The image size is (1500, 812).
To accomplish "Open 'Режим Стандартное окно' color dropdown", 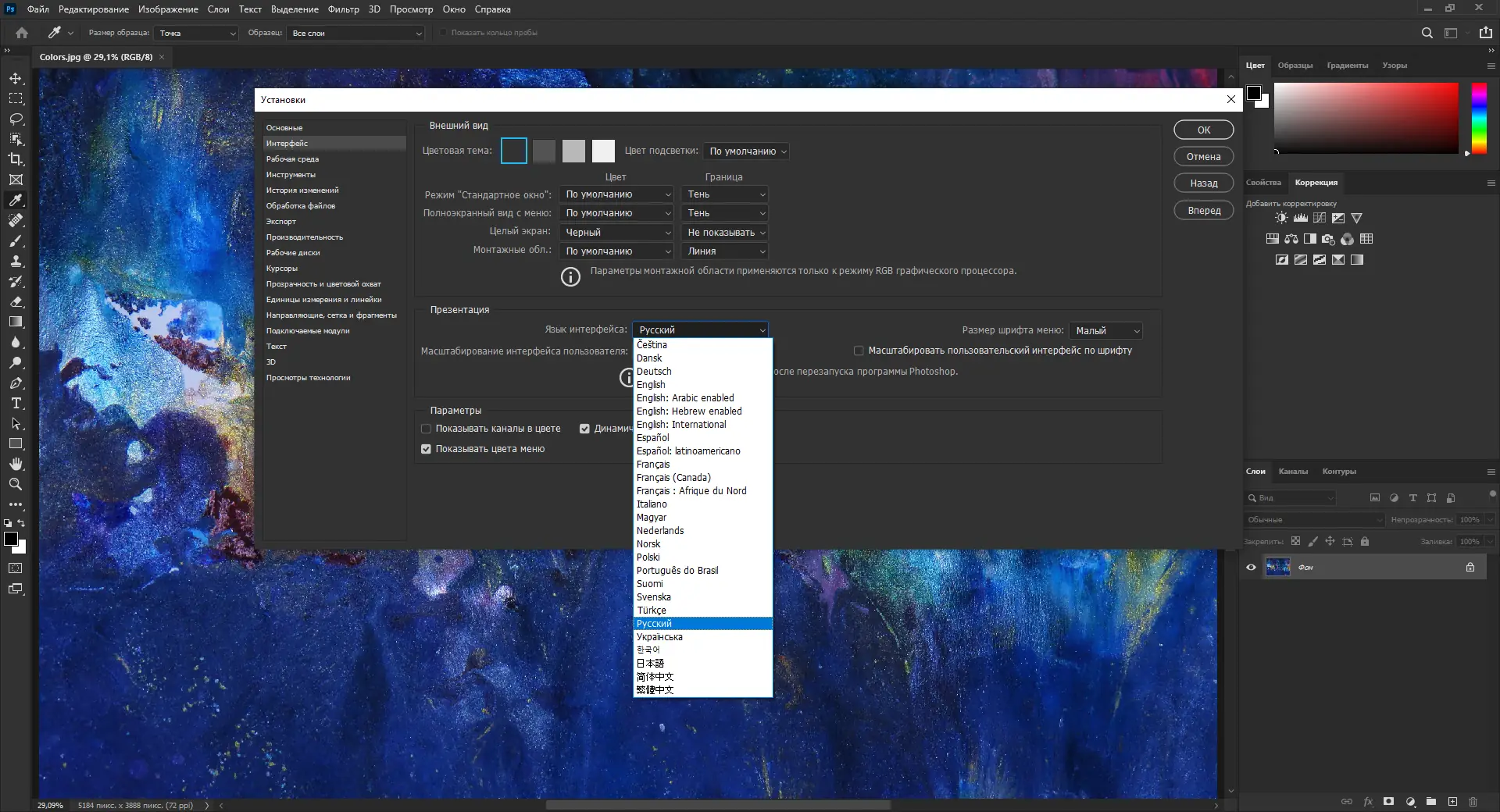I will (616, 194).
